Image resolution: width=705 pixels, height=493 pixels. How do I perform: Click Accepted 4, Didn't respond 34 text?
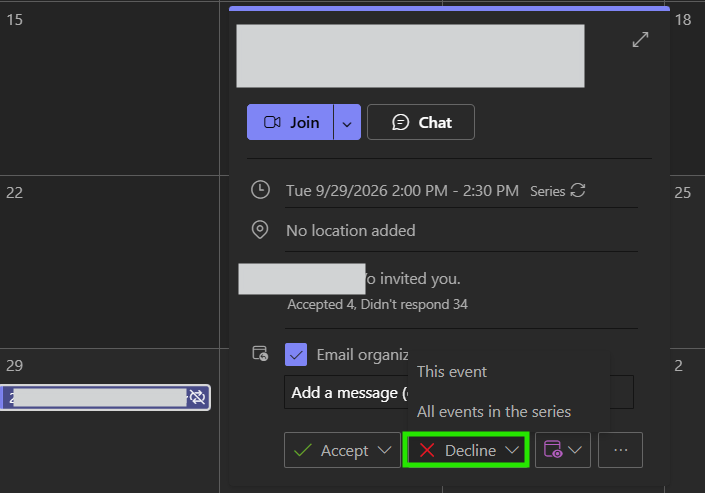[x=378, y=305]
